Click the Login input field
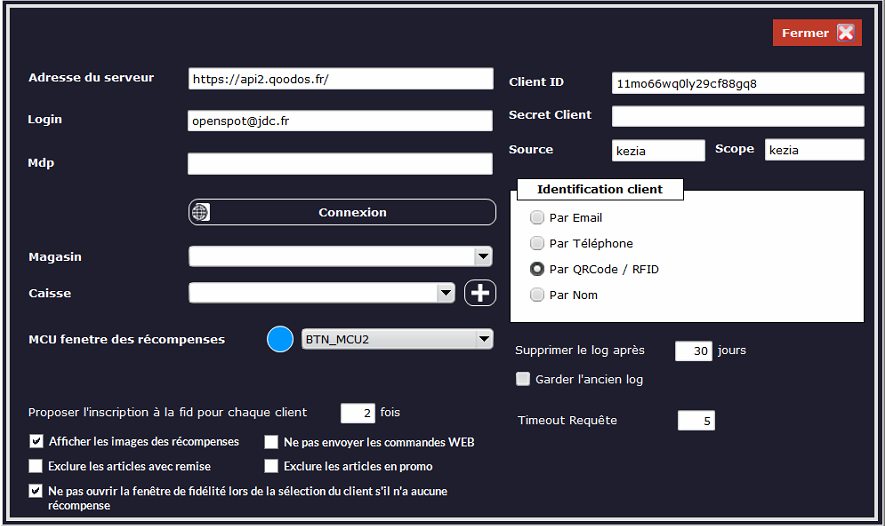 coord(340,121)
